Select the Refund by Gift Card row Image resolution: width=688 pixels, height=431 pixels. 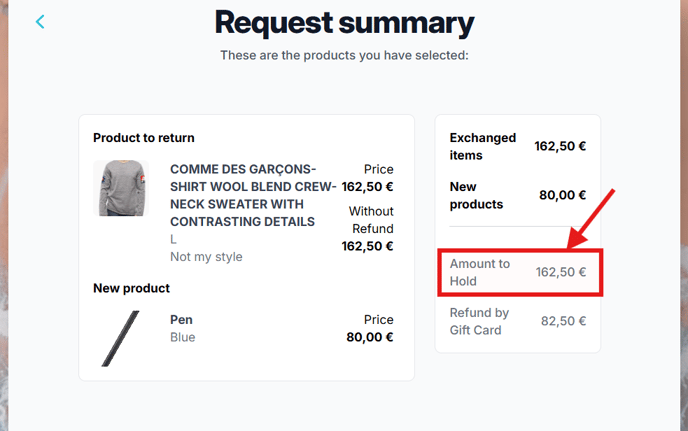518,321
